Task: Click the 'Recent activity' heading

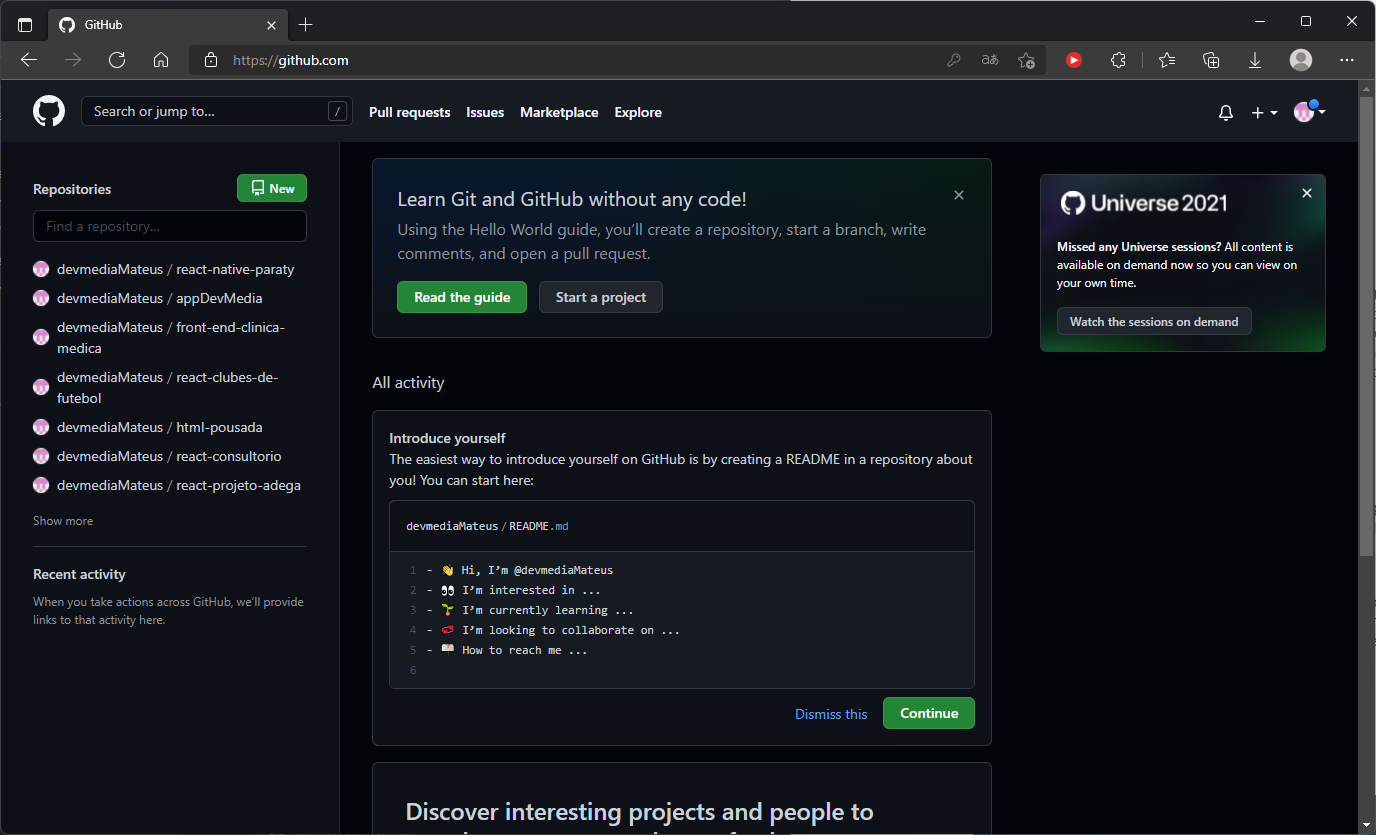Action: [x=79, y=574]
